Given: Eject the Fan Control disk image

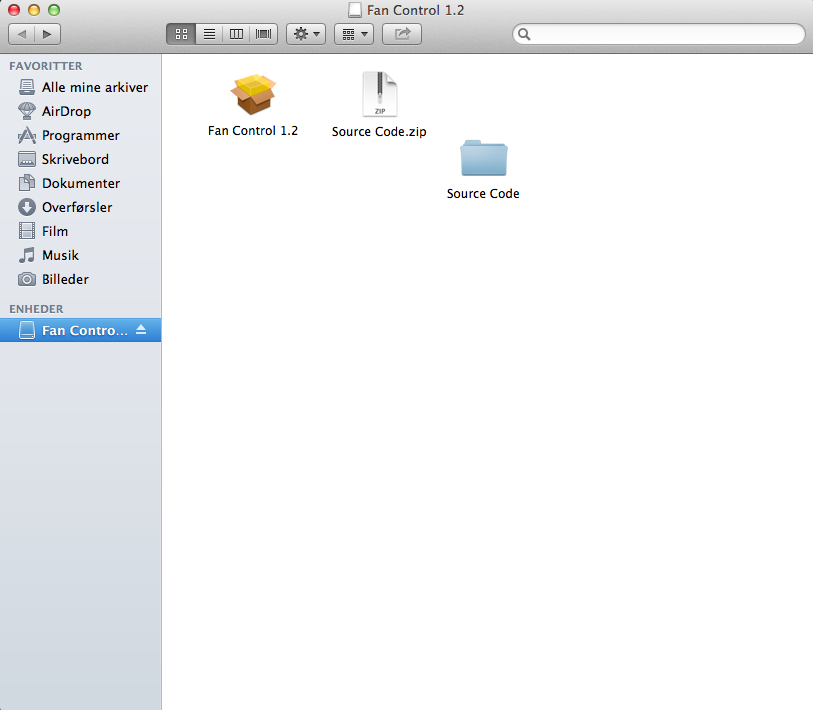Looking at the screenshot, I should [142, 329].
